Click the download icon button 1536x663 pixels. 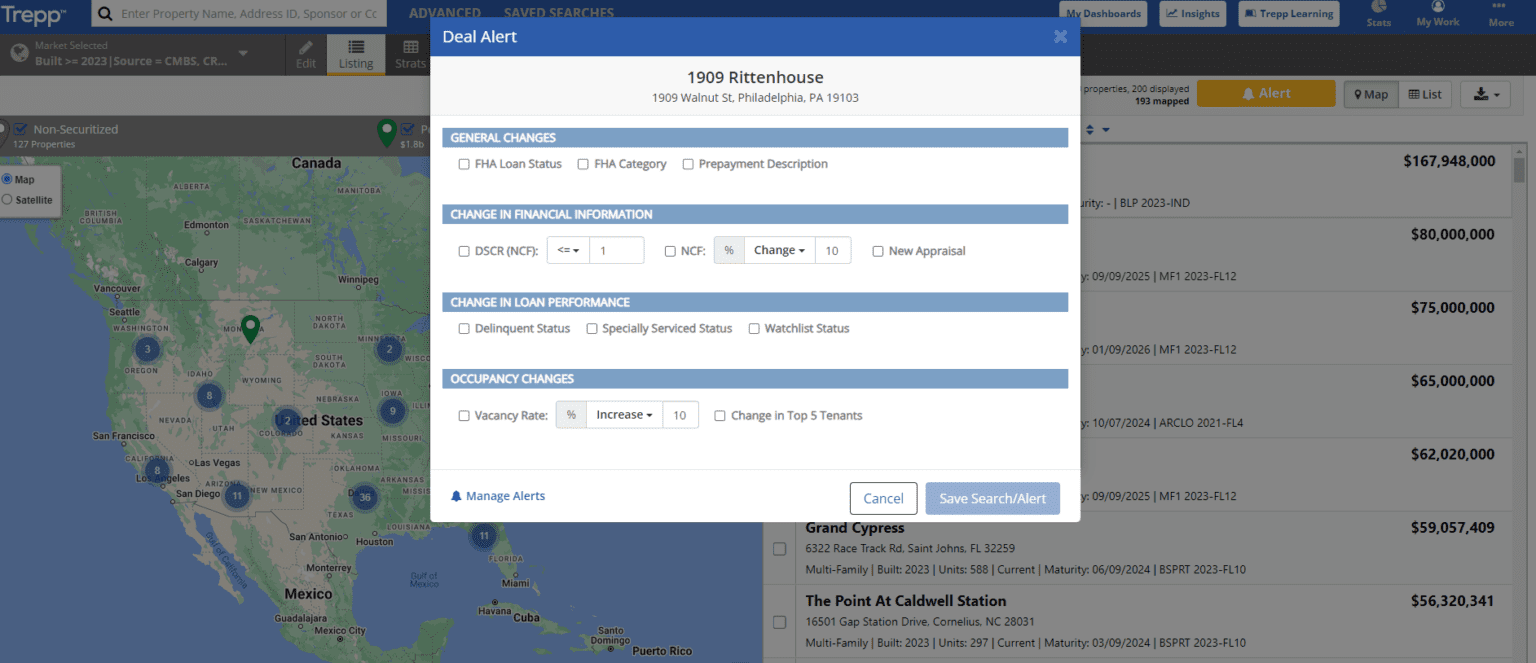click(1485, 94)
